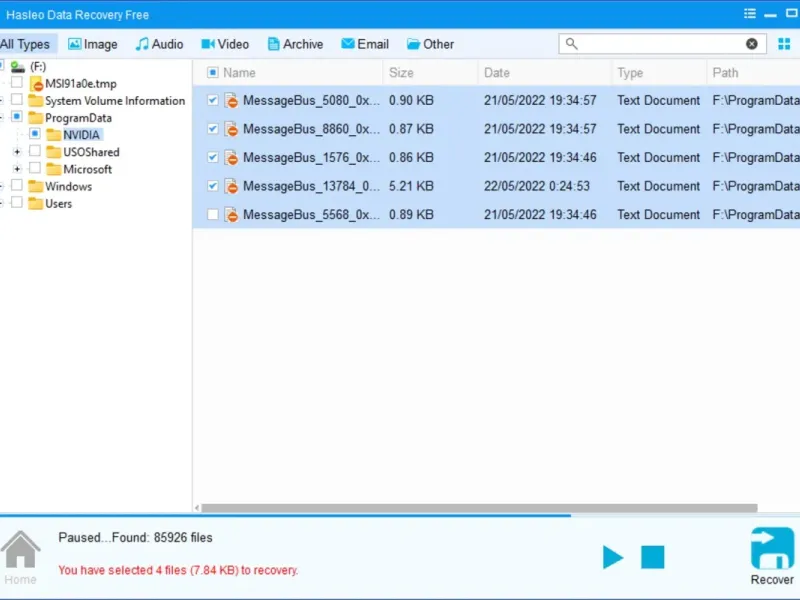Resume the scan with play button
Image resolution: width=800 pixels, height=600 pixels.
coord(612,557)
